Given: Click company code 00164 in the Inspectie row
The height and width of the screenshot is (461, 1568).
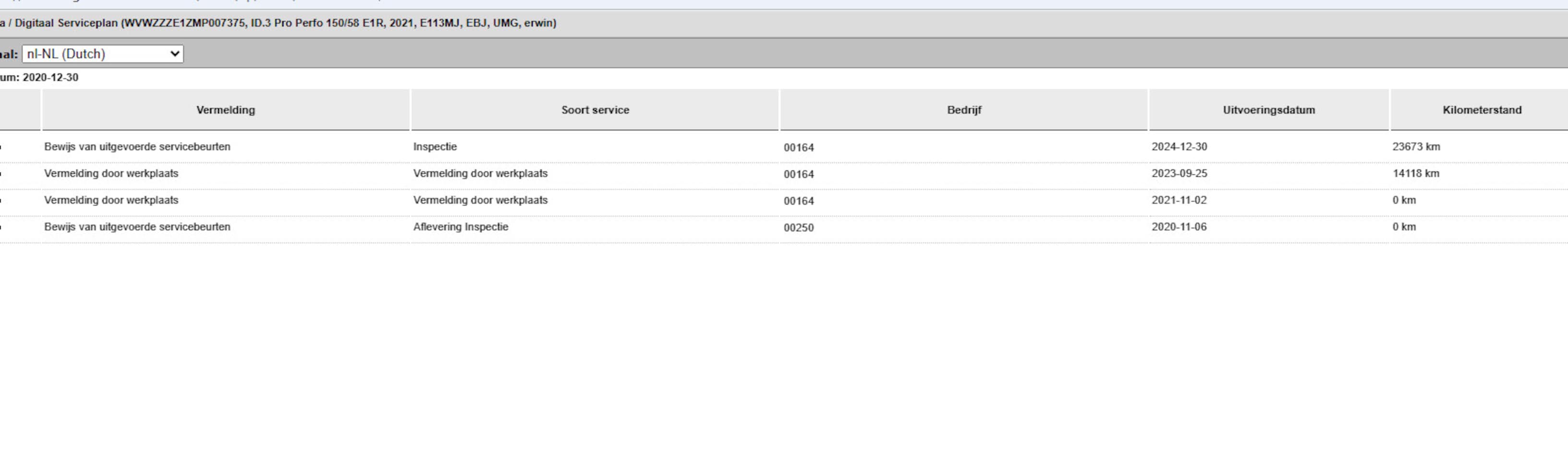Looking at the screenshot, I should (x=799, y=147).
